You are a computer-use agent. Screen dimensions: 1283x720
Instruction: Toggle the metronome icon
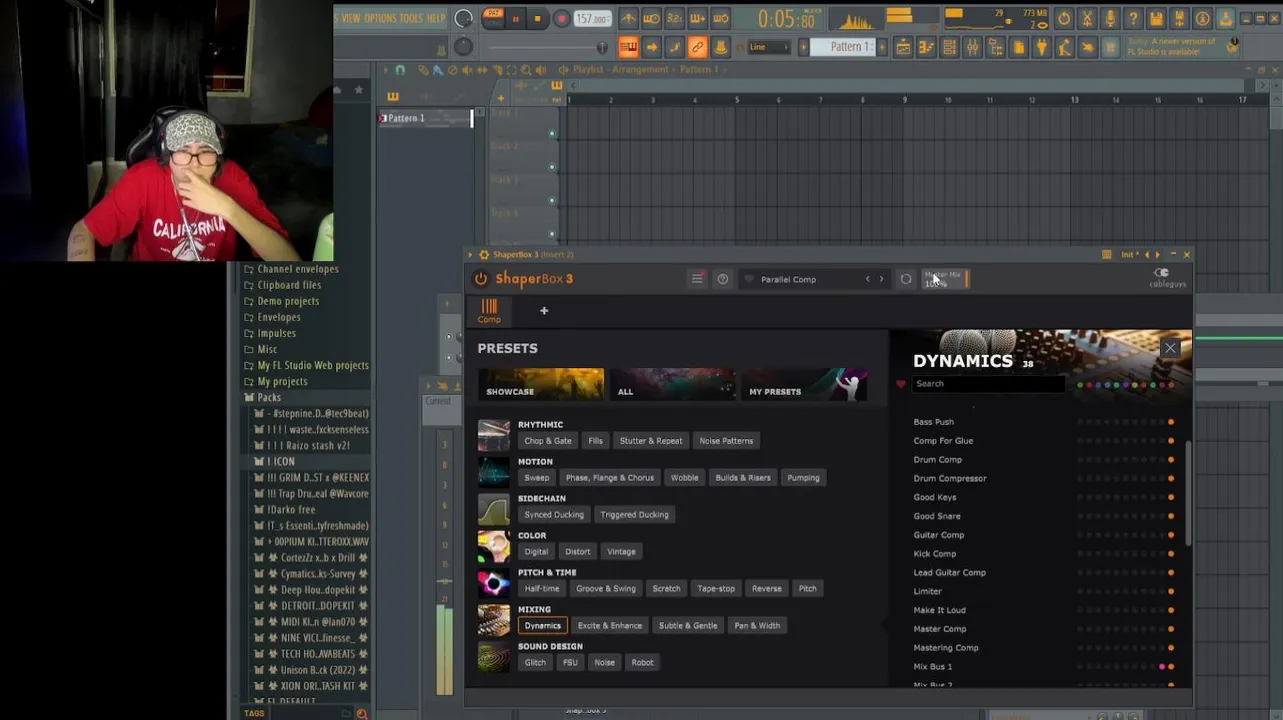click(628, 19)
